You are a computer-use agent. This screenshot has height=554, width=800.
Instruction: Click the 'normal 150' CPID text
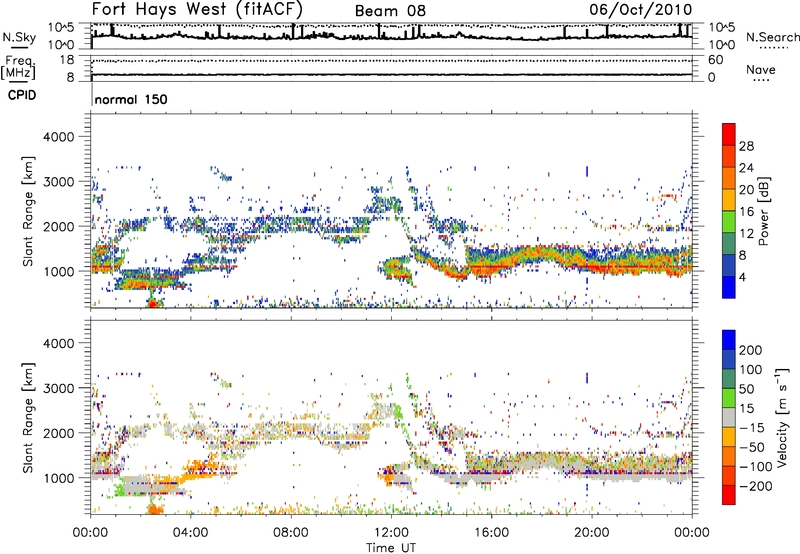[131, 99]
